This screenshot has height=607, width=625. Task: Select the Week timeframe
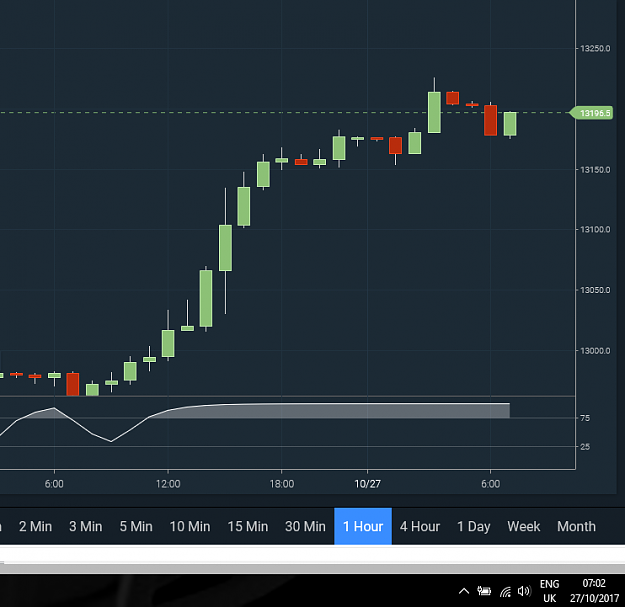523,526
